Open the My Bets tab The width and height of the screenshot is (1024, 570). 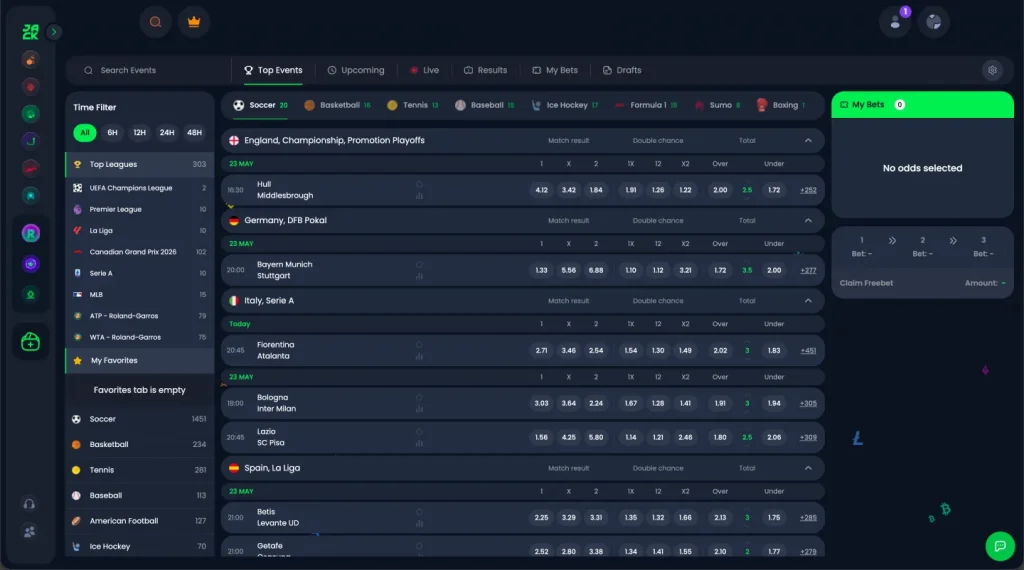pos(555,71)
